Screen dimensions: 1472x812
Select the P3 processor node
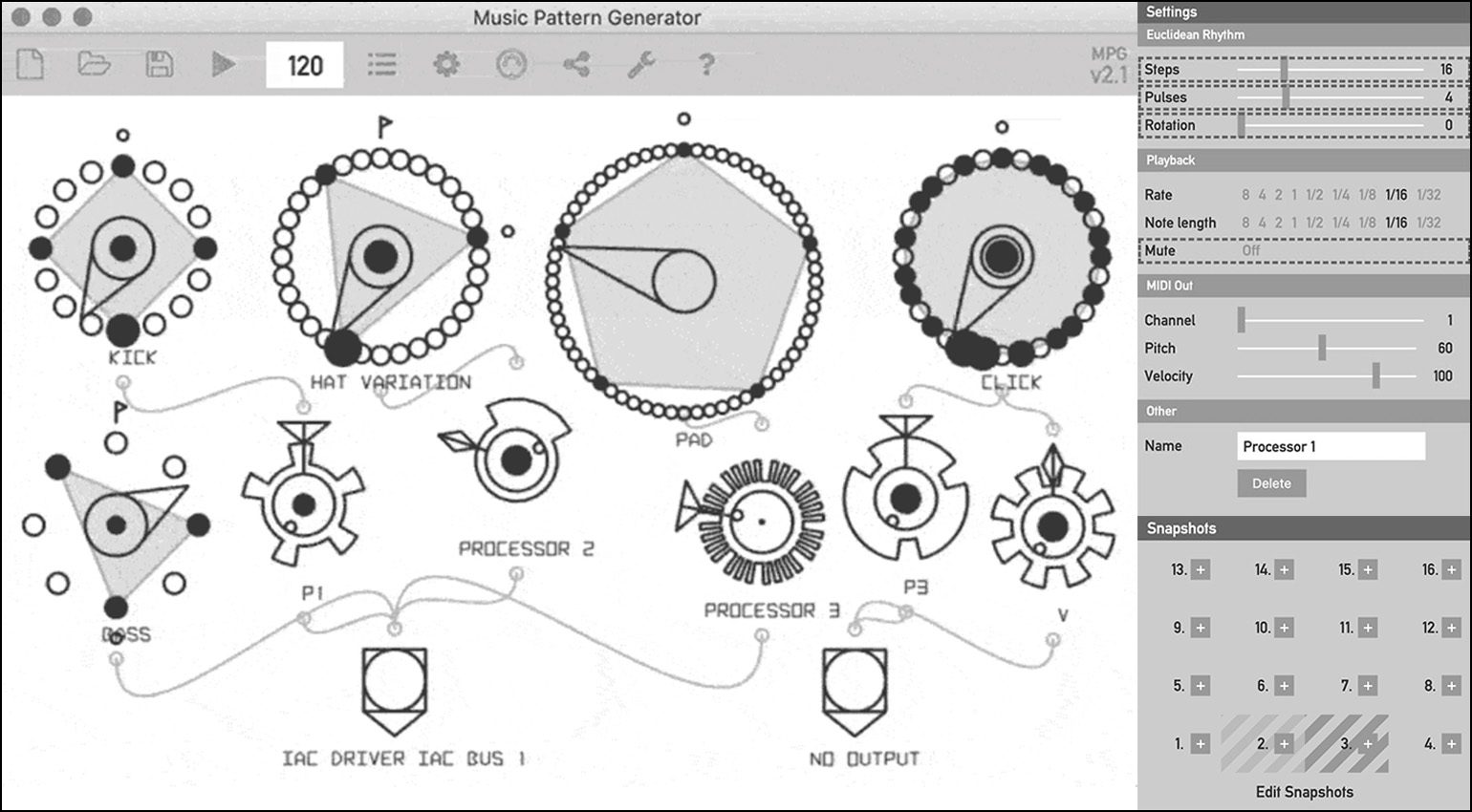pos(904,497)
